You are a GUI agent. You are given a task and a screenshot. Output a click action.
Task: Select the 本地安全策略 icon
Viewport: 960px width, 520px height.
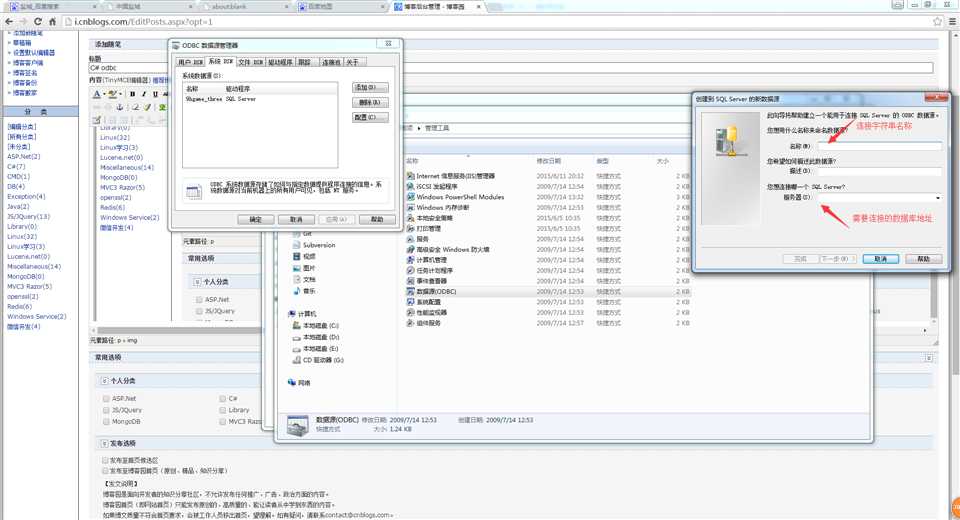pyautogui.click(x=410, y=217)
